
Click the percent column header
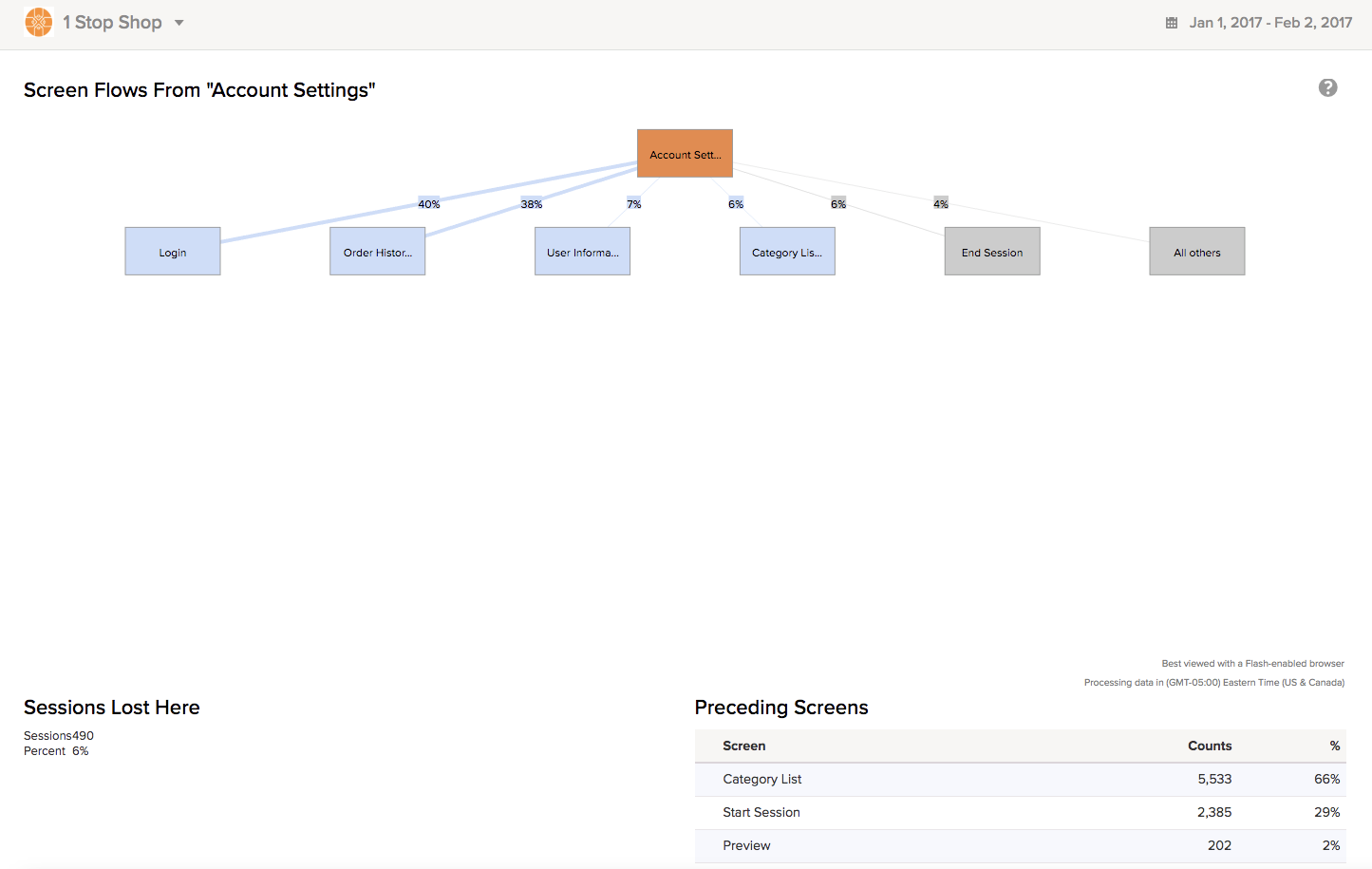click(x=1334, y=746)
